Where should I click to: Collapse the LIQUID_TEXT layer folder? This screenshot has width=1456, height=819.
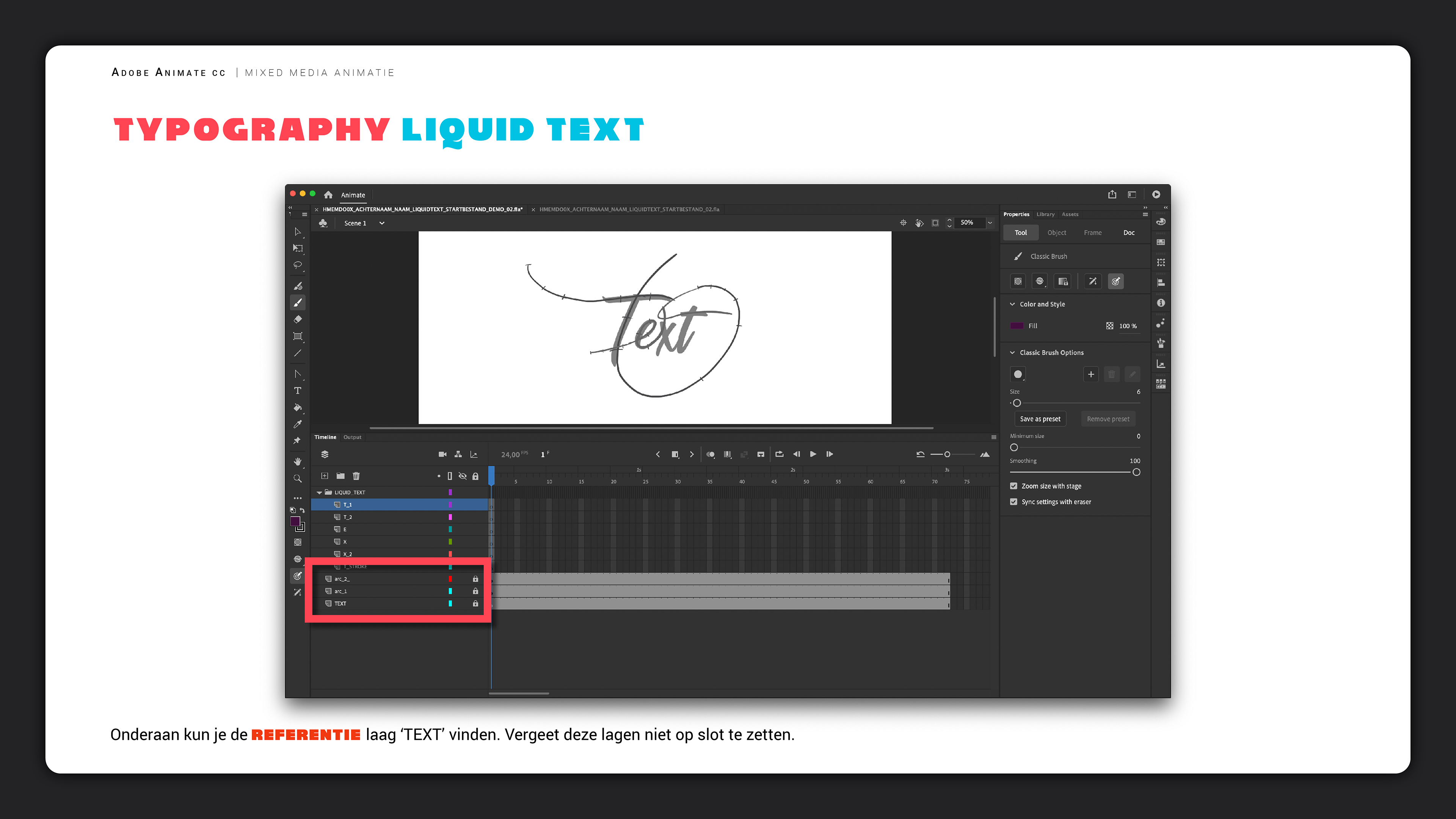pos(319,492)
